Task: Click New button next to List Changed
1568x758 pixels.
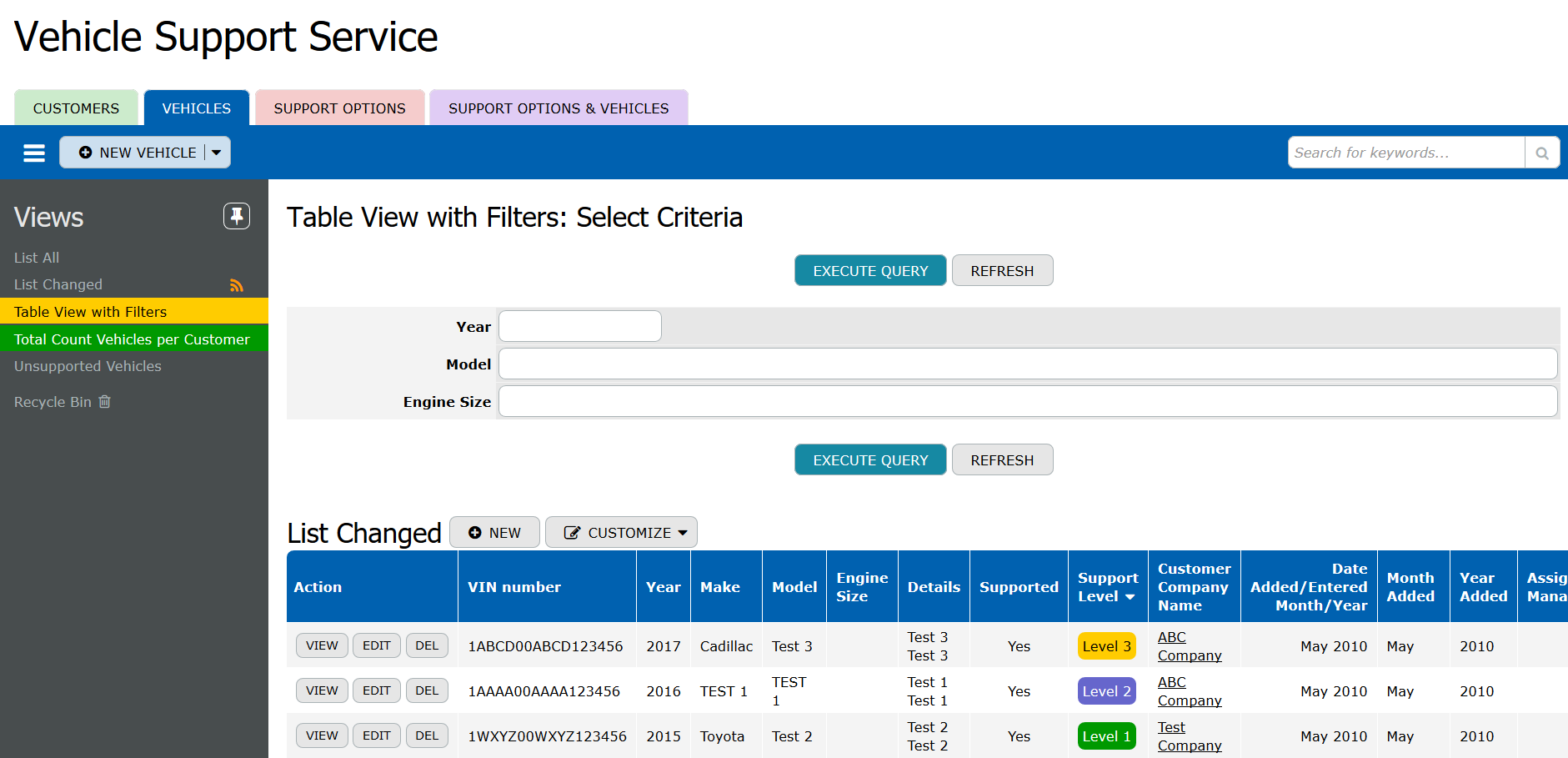Action: pos(494,533)
